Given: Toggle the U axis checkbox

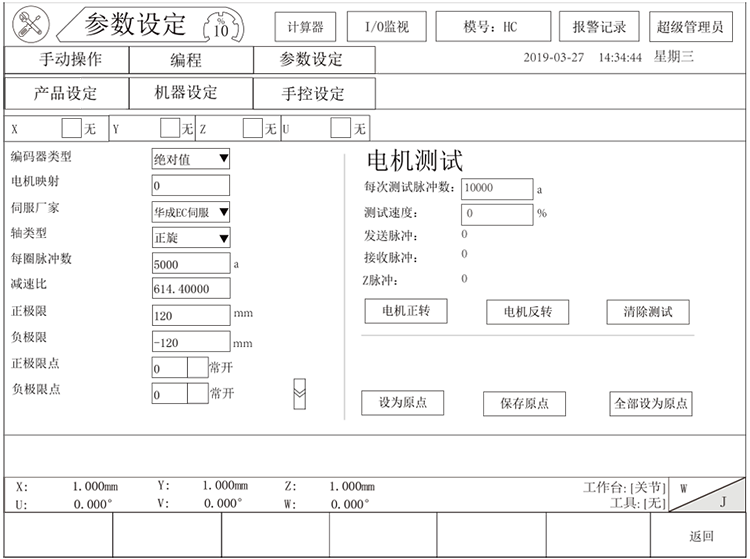Looking at the screenshot, I should [341, 128].
